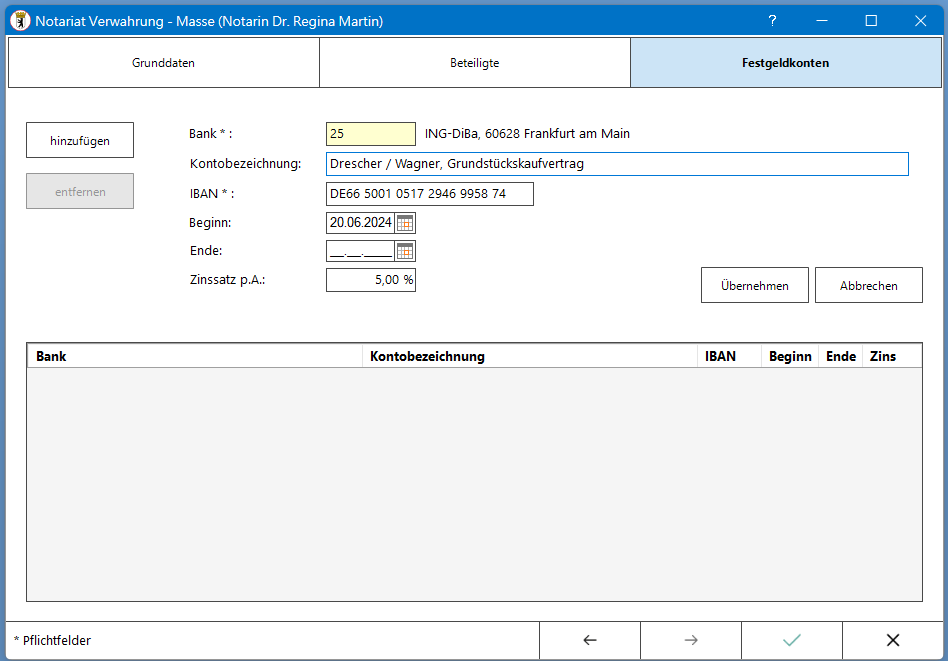Switch to the Grunddaten tab

tap(163, 63)
